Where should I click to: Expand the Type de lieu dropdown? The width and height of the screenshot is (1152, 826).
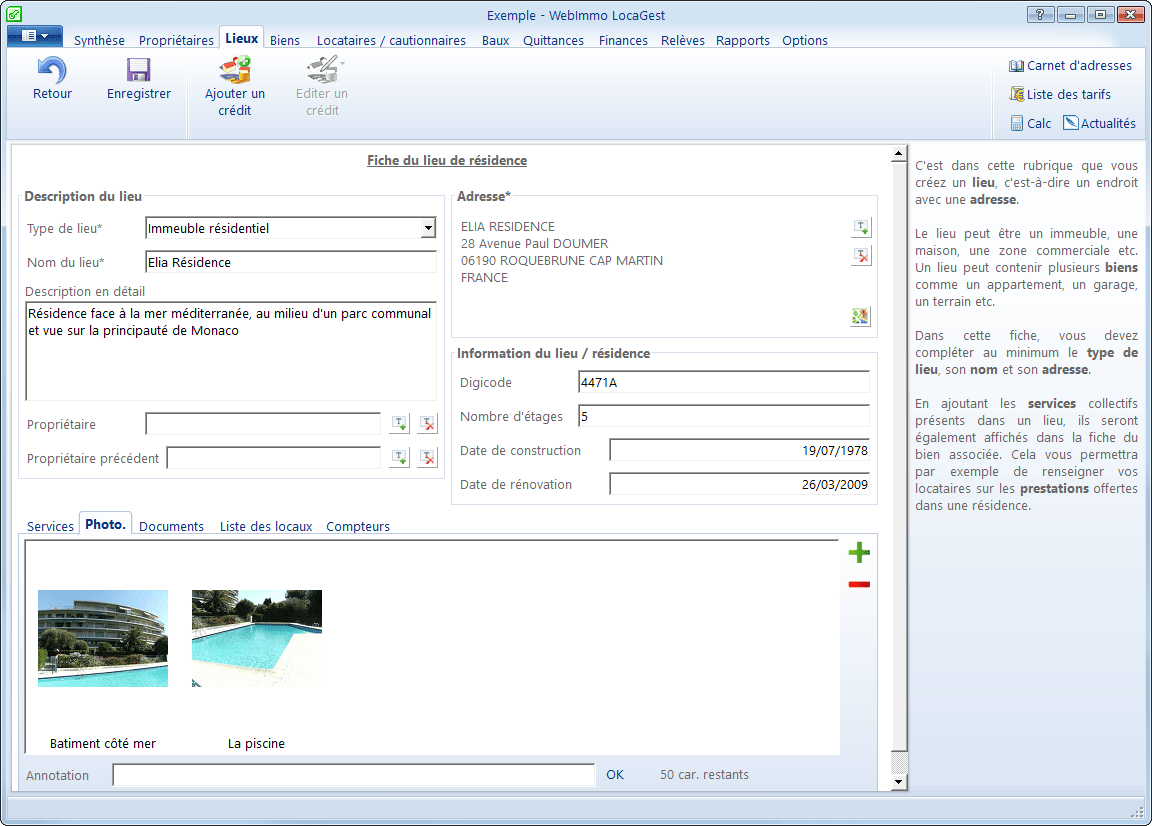(x=428, y=228)
